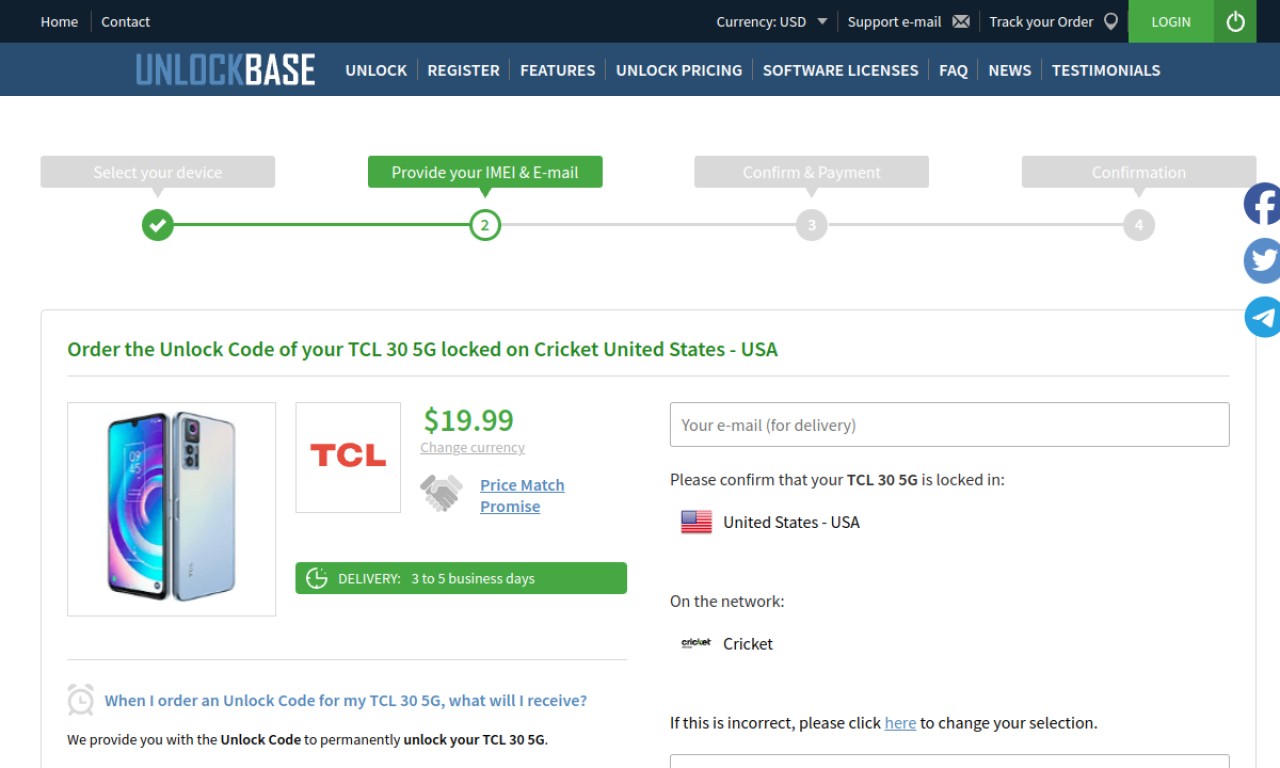1280x768 pixels.
Task: Click the UnlockBase logo
Action: pyautogui.click(x=225, y=69)
